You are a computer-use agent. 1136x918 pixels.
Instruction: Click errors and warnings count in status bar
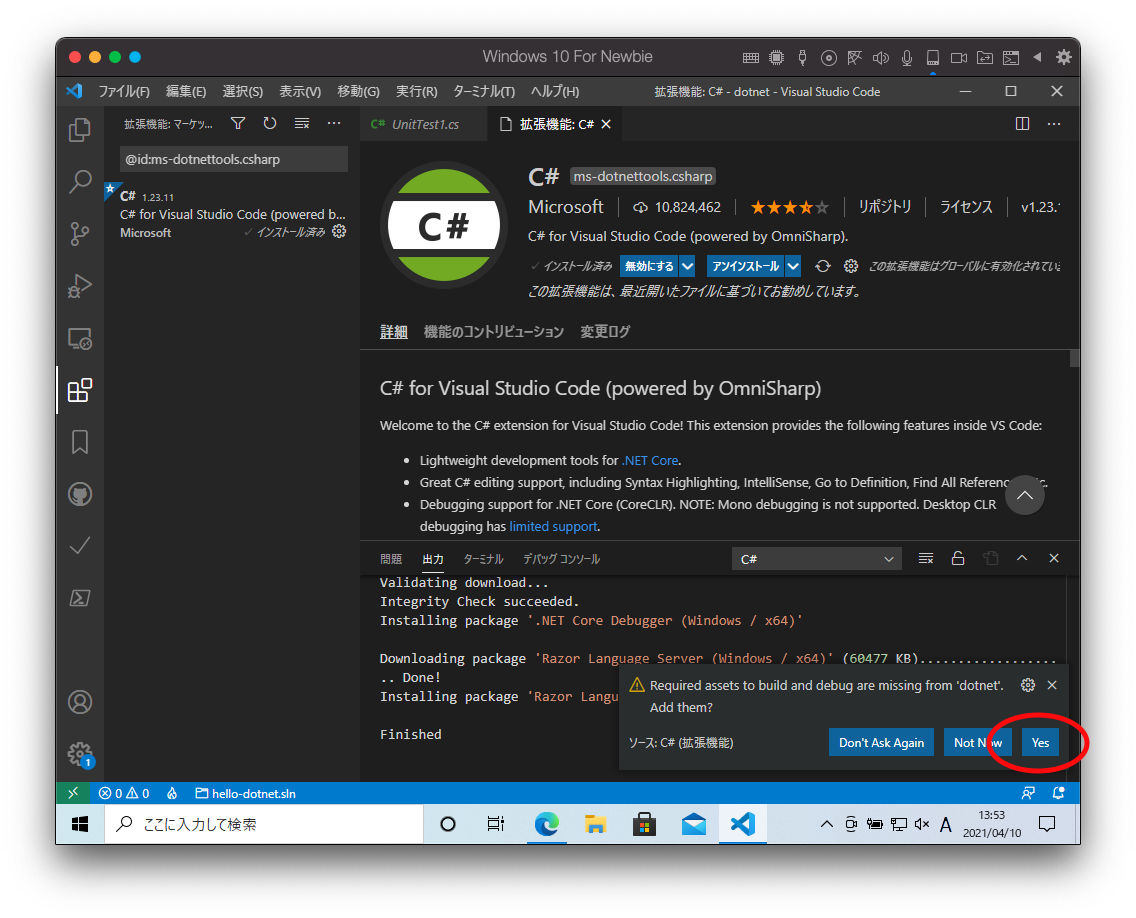[124, 794]
